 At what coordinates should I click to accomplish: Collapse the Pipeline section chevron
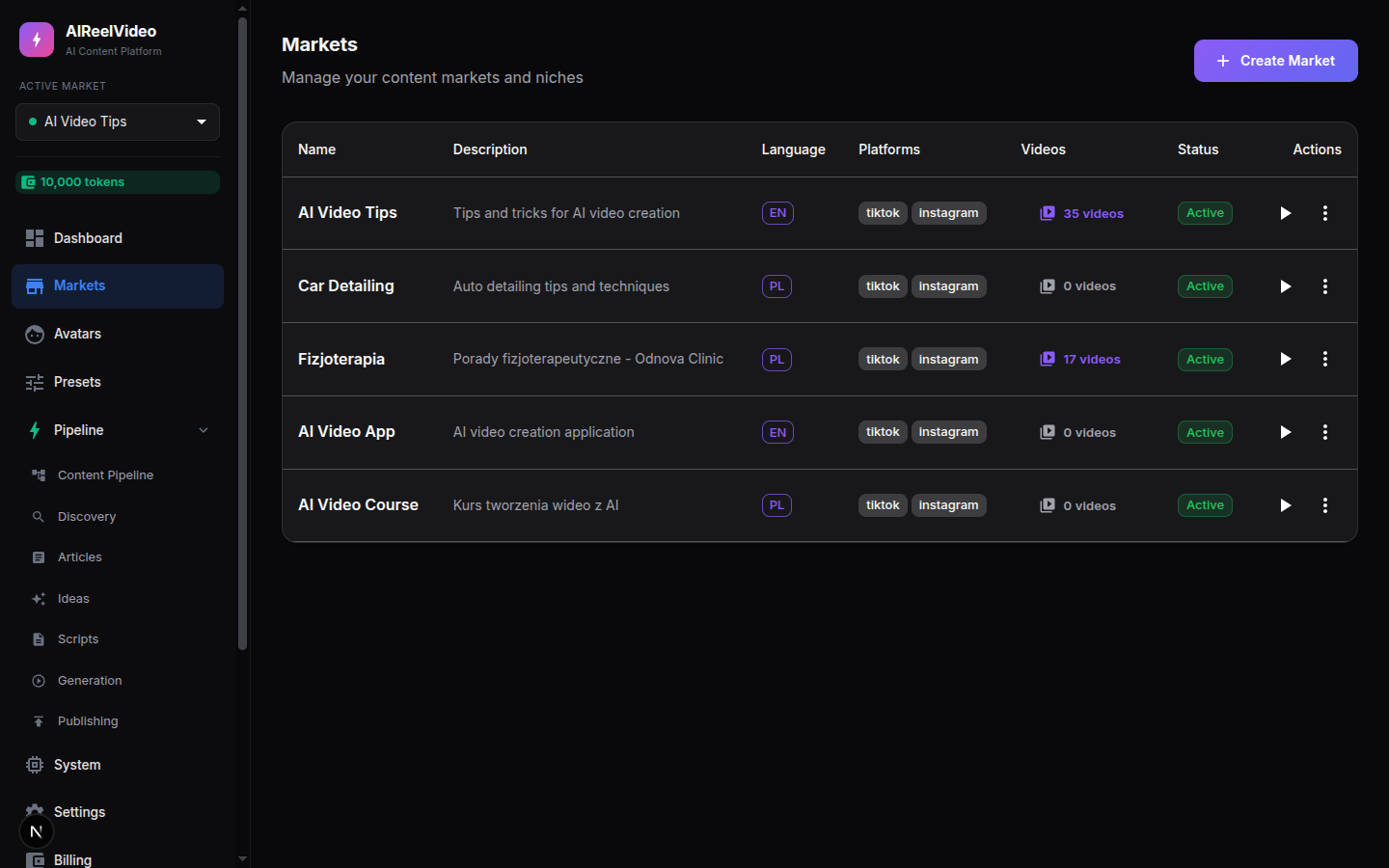click(x=203, y=430)
